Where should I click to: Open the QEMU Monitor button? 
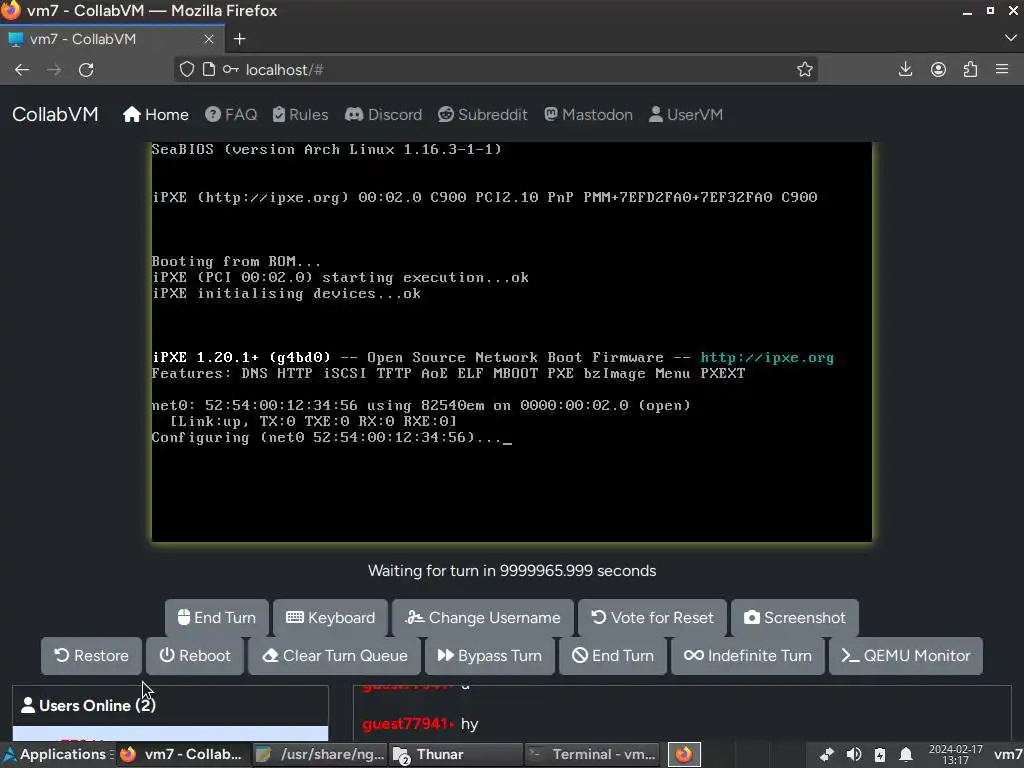(x=906, y=656)
